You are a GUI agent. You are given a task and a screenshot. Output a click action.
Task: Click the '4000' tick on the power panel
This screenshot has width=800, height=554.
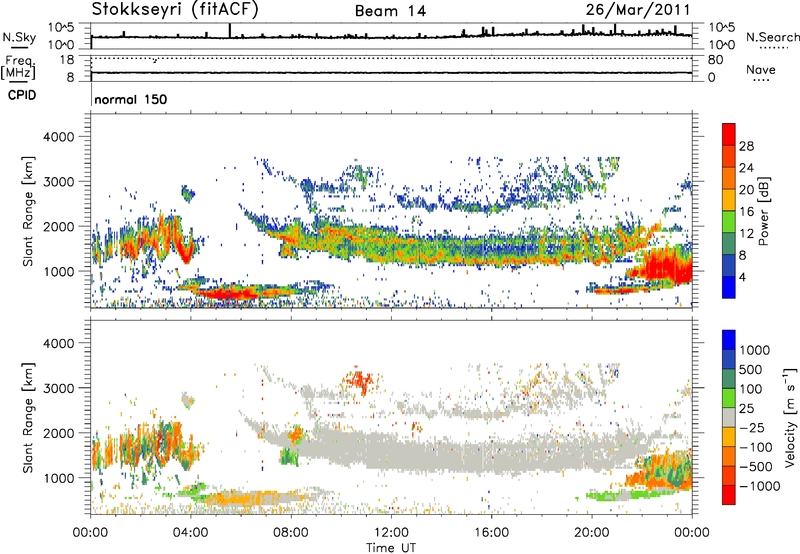[59, 137]
